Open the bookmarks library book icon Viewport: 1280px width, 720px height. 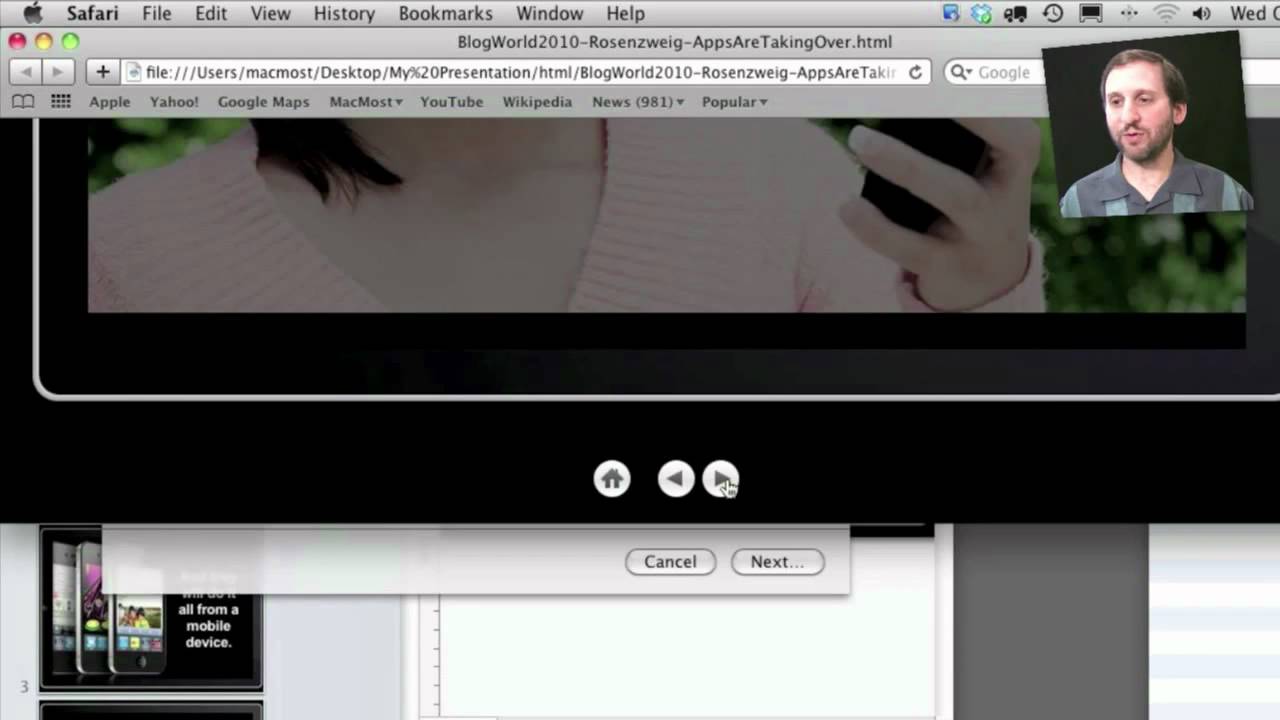pyautogui.click(x=23, y=102)
